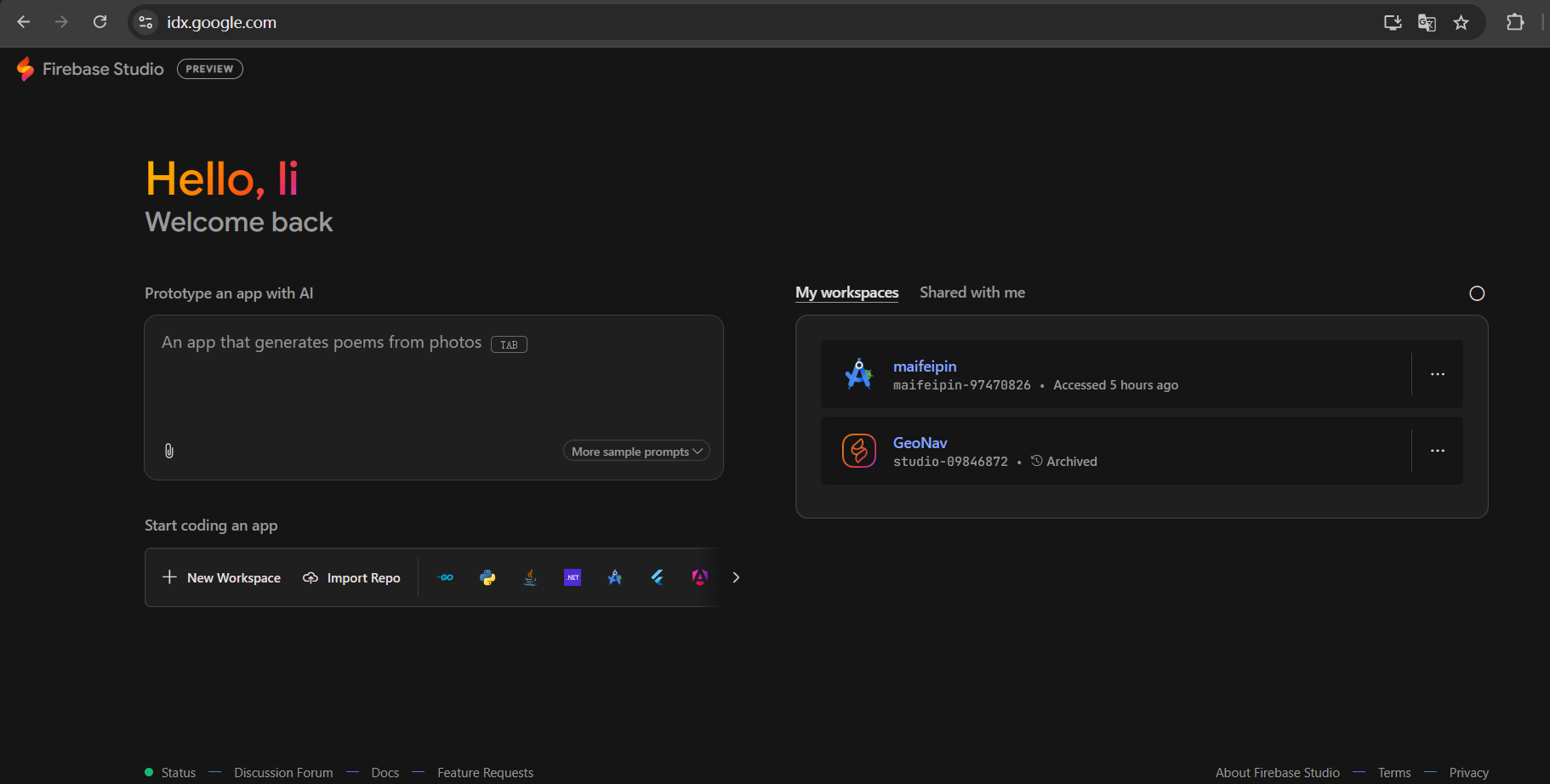Click 'studio-09846872' workspace ID text
Viewport: 1550px width, 784px height.
click(x=950, y=462)
